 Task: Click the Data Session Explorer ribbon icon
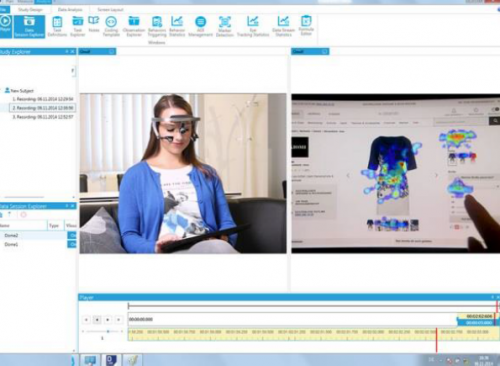tap(29, 27)
